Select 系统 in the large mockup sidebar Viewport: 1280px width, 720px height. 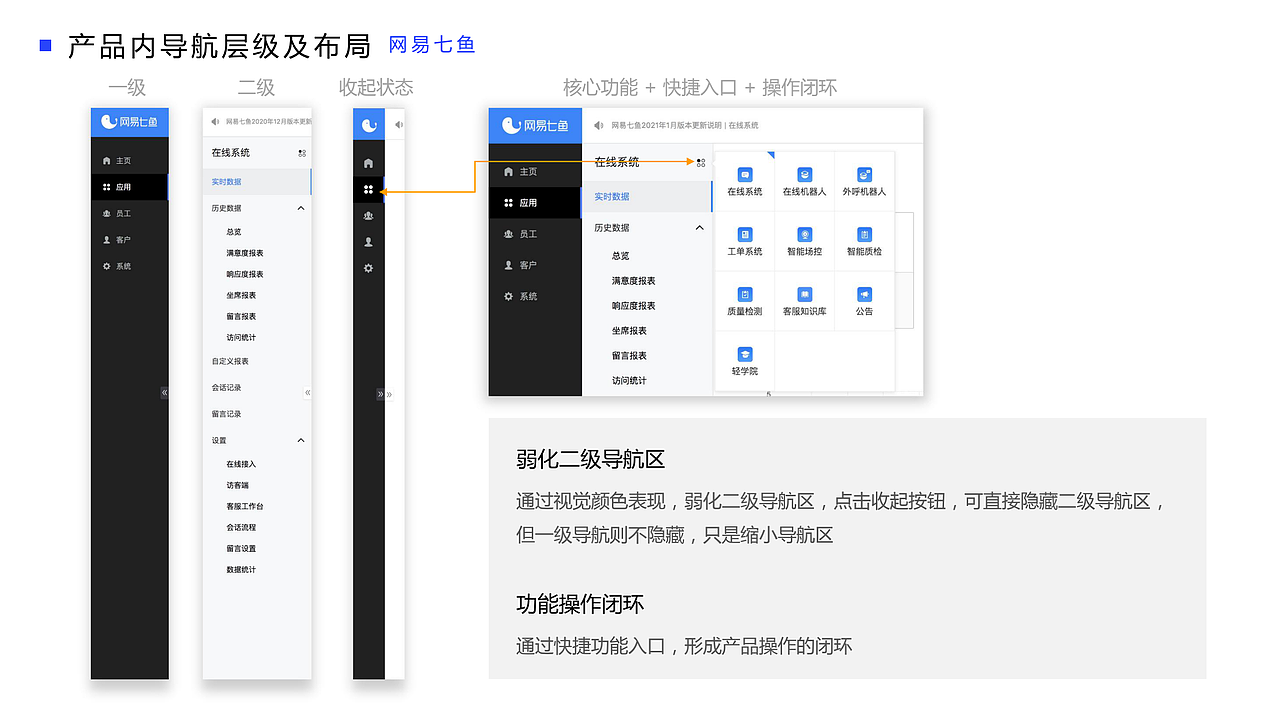(x=535, y=296)
